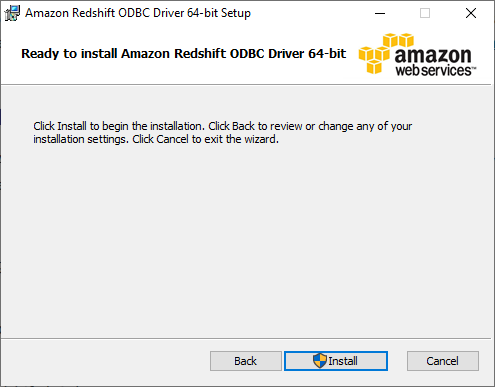495x387 pixels.
Task: Click the word "Back" in the instruction text
Action: (244, 126)
